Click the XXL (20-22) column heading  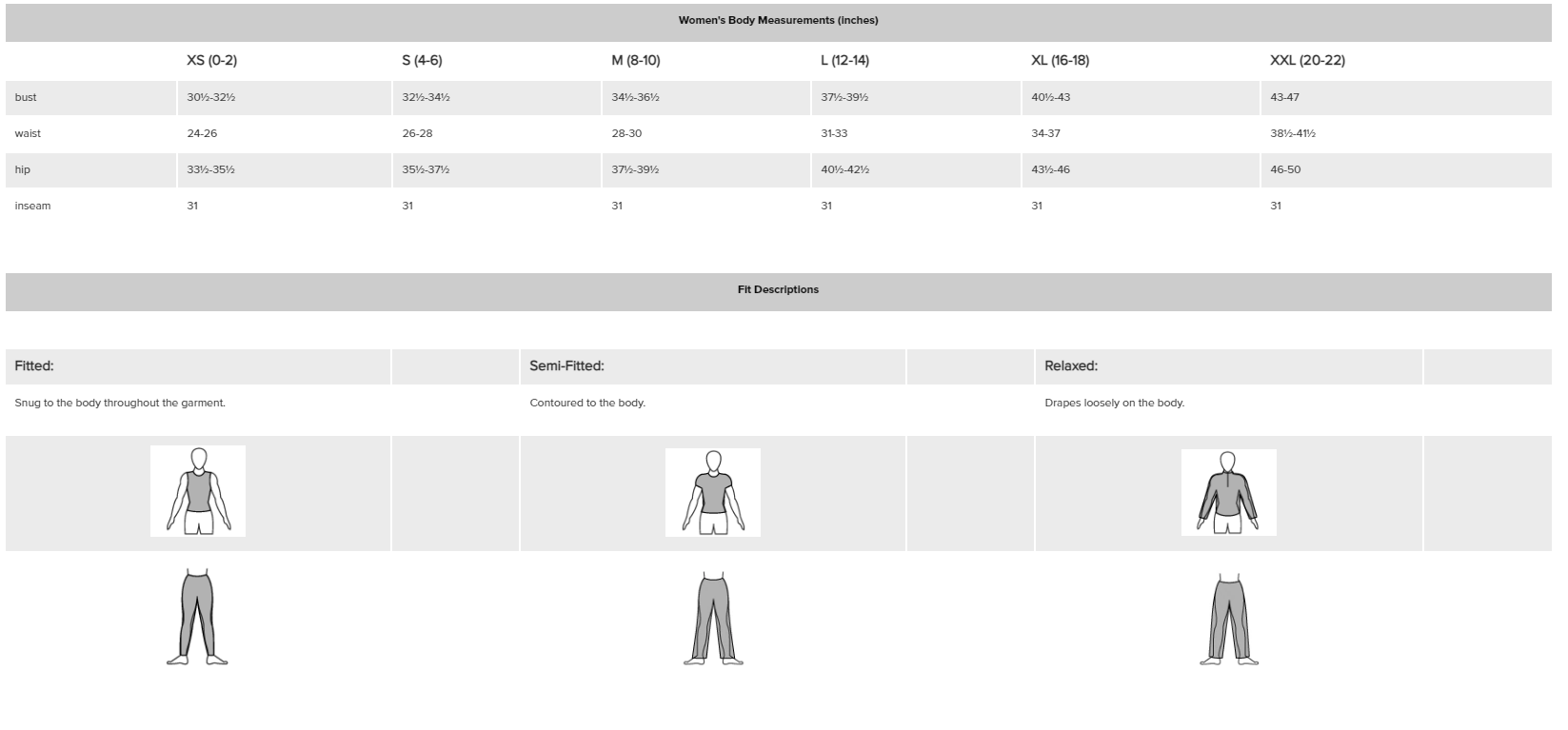pos(1307,60)
